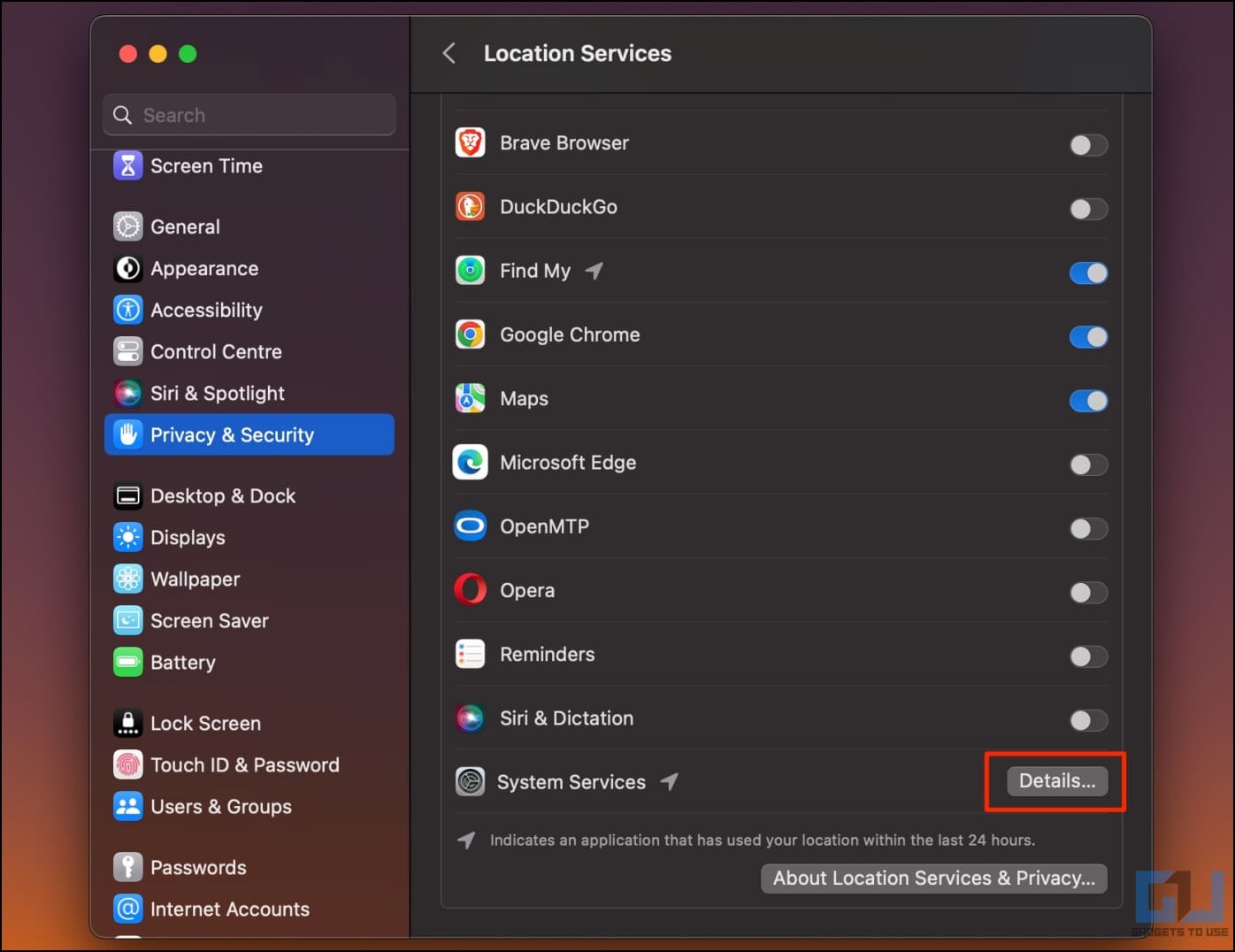Click the Brave Browser lion icon
Image resolution: width=1235 pixels, height=952 pixels.
coord(470,142)
